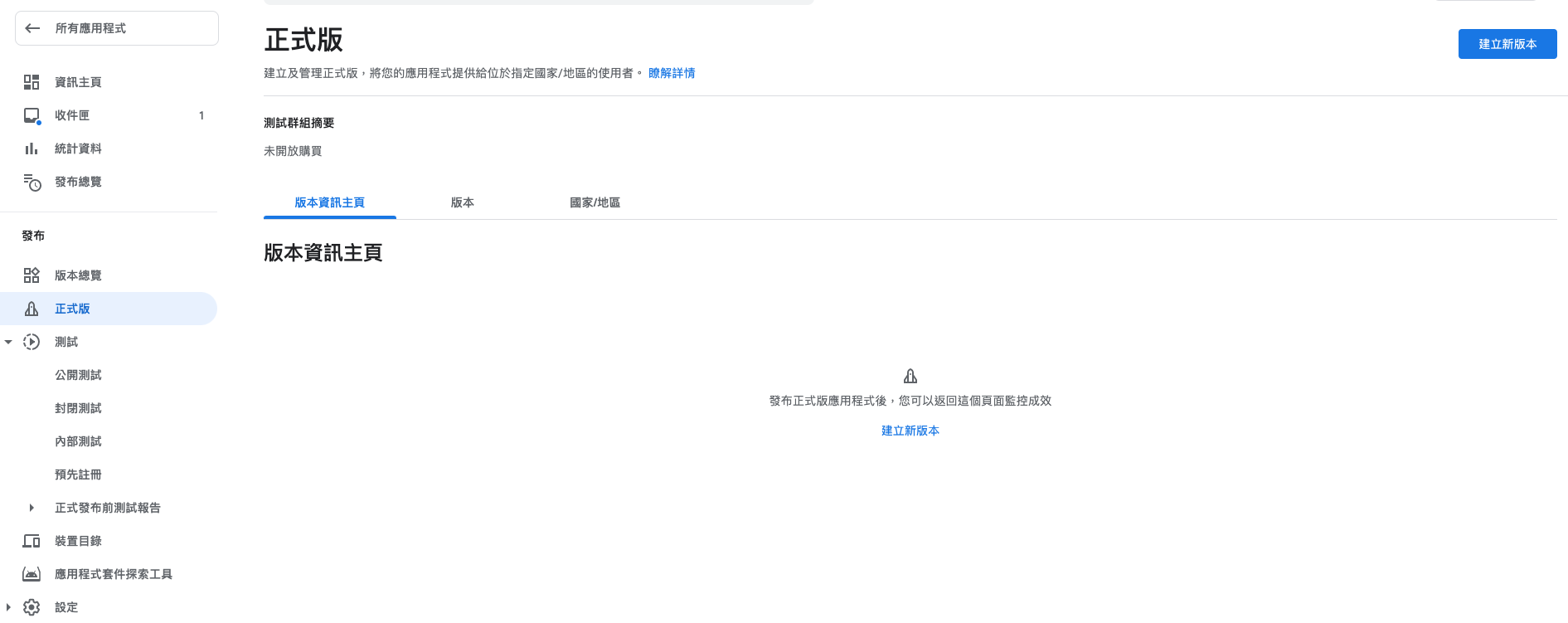Open 應用程式套件探索工具 icon
Screen dimensions: 1568x623
tap(32, 574)
